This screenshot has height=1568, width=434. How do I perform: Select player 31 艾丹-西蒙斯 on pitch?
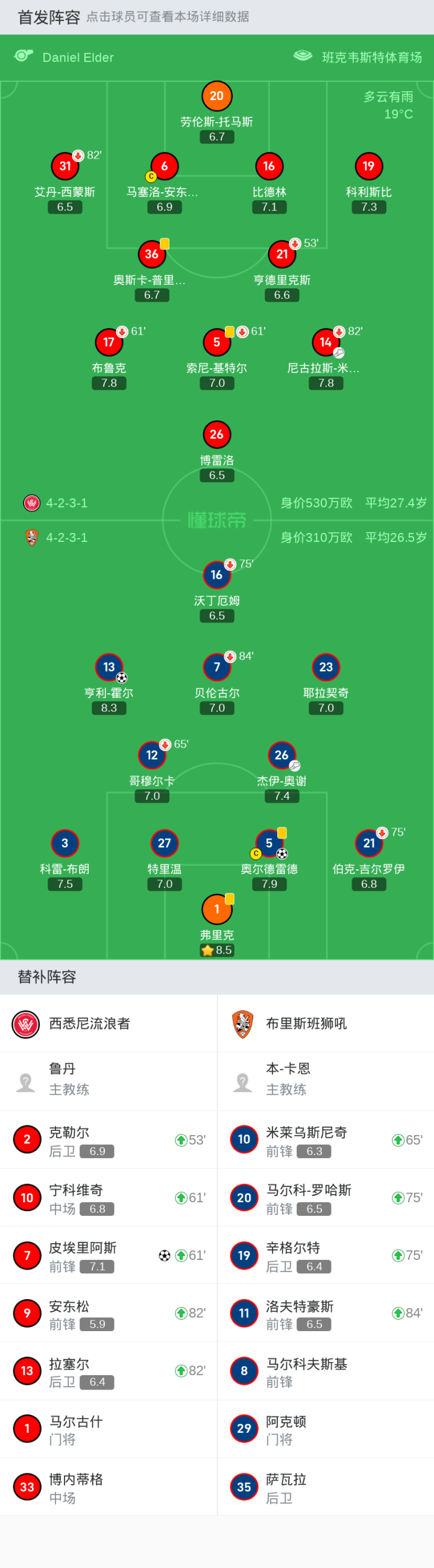(x=65, y=166)
